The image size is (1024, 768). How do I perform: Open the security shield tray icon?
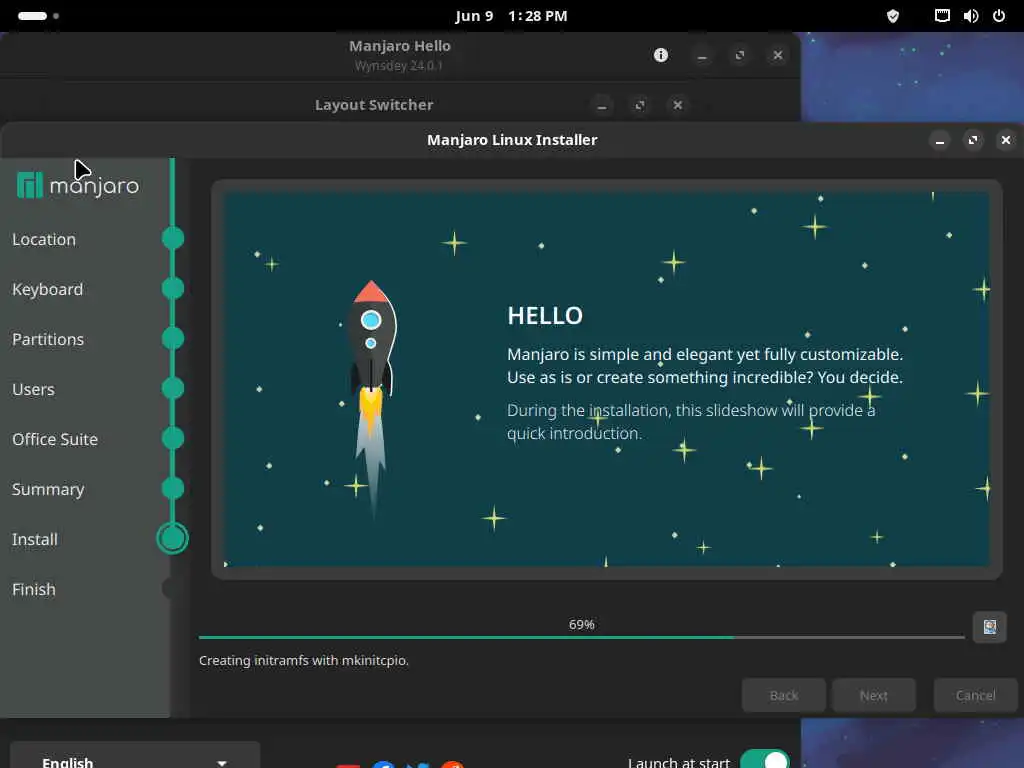click(x=893, y=16)
